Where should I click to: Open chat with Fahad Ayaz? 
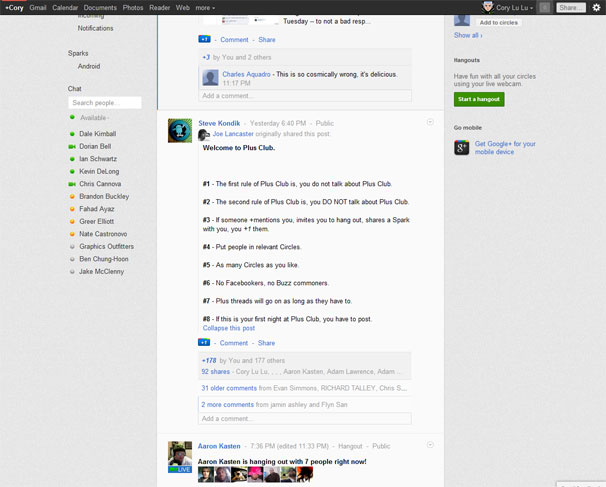pyautogui.click(x=97, y=209)
